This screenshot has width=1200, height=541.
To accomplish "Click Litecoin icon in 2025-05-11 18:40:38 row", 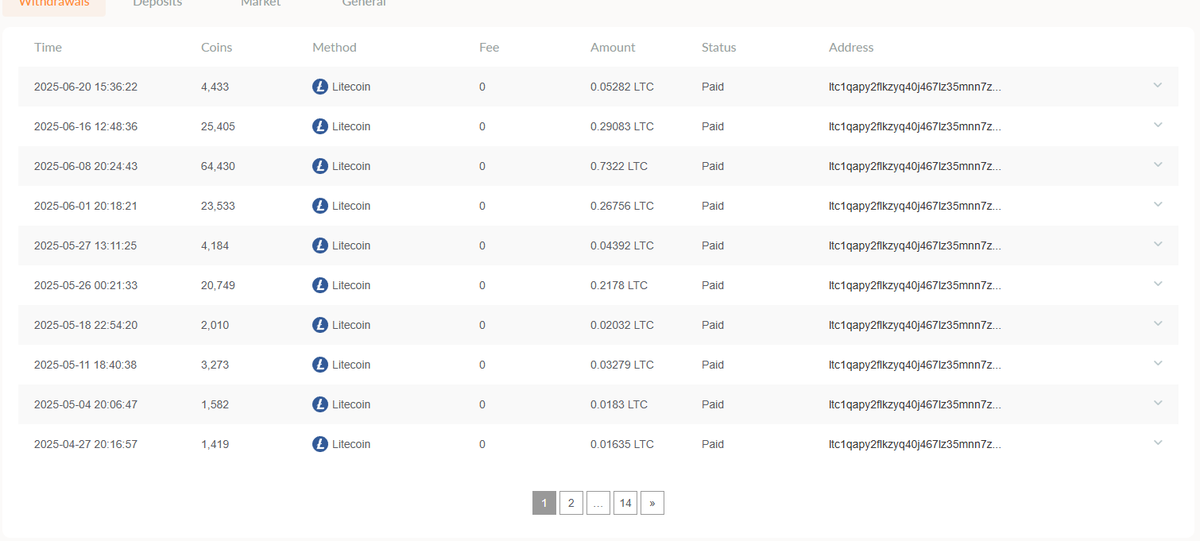I will click(320, 365).
